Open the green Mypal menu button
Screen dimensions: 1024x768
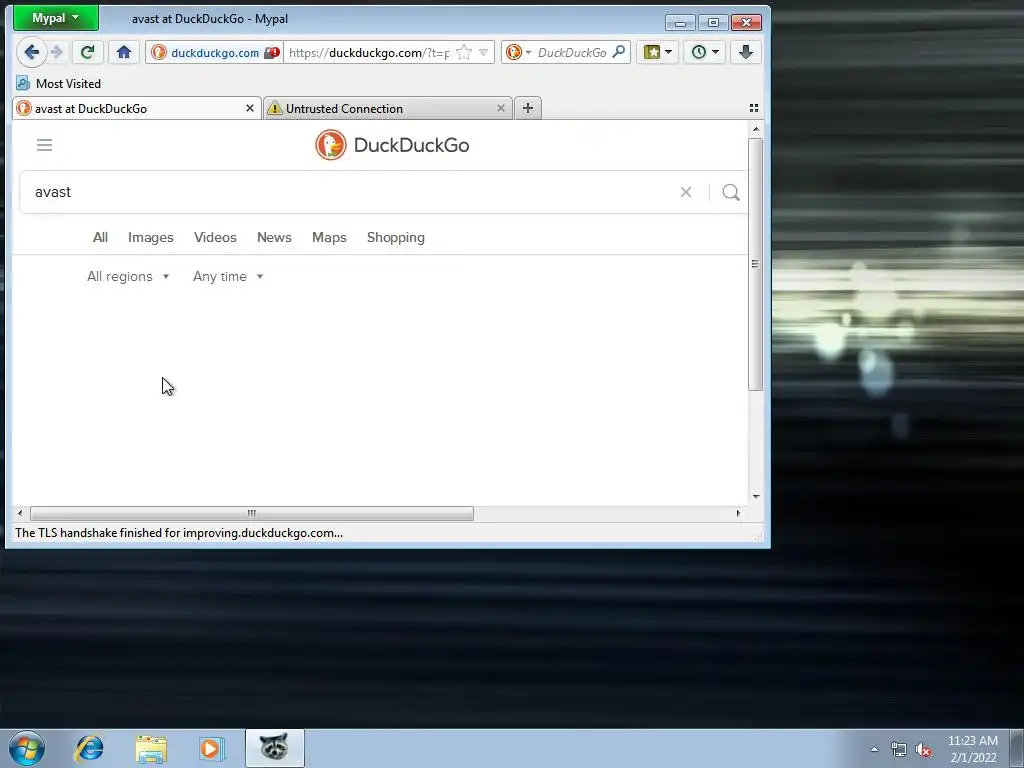pos(56,18)
